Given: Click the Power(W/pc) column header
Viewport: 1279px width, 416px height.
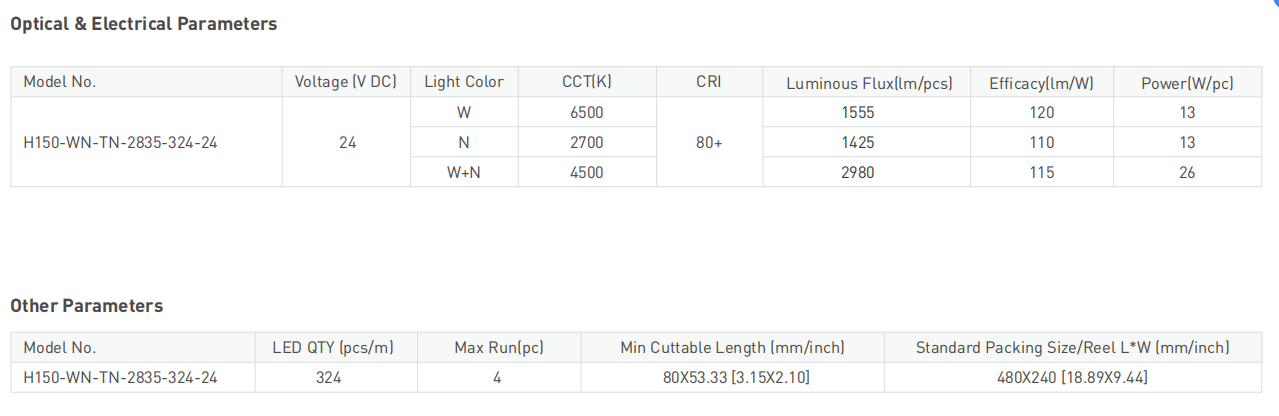Looking at the screenshot, I should pyautogui.click(x=1187, y=83).
